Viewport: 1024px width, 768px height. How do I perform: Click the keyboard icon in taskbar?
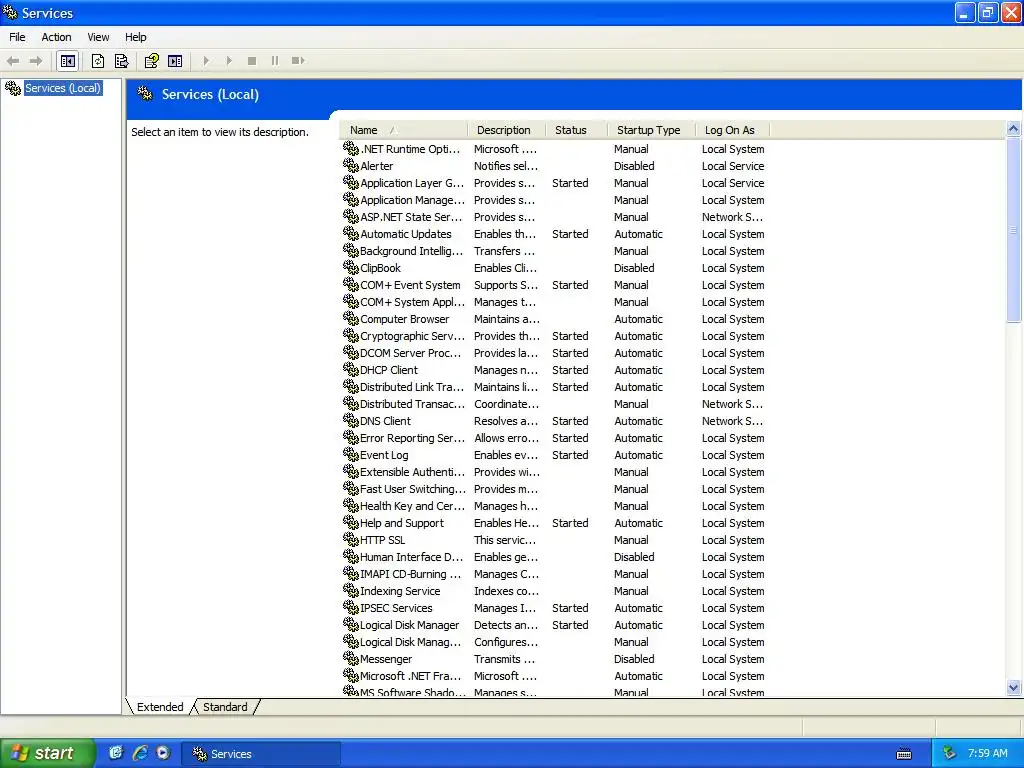904,754
